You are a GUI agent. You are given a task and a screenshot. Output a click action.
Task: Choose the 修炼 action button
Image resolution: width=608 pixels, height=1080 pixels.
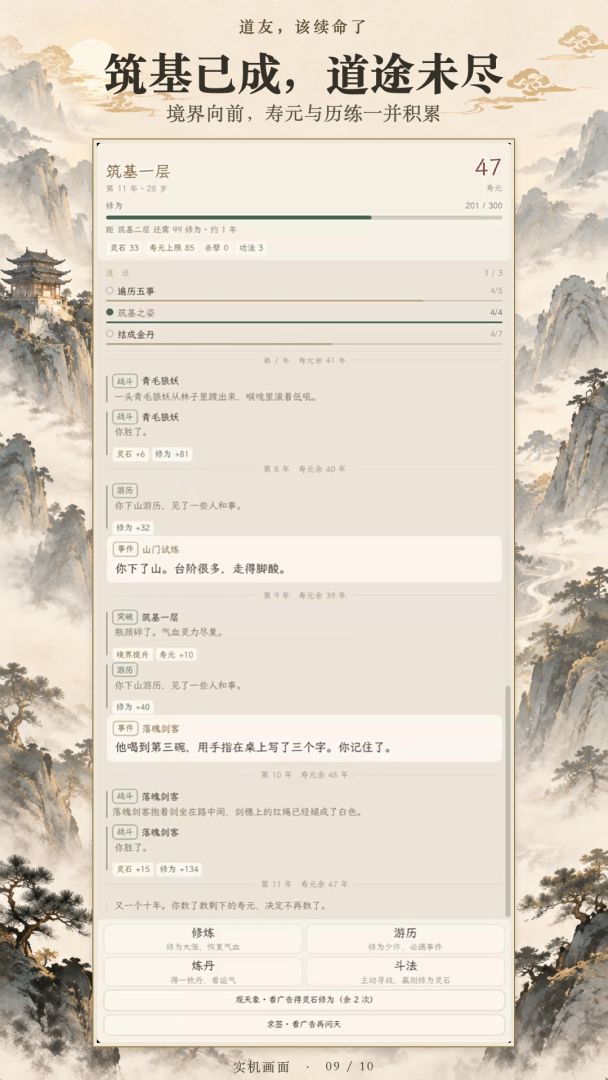(x=203, y=939)
